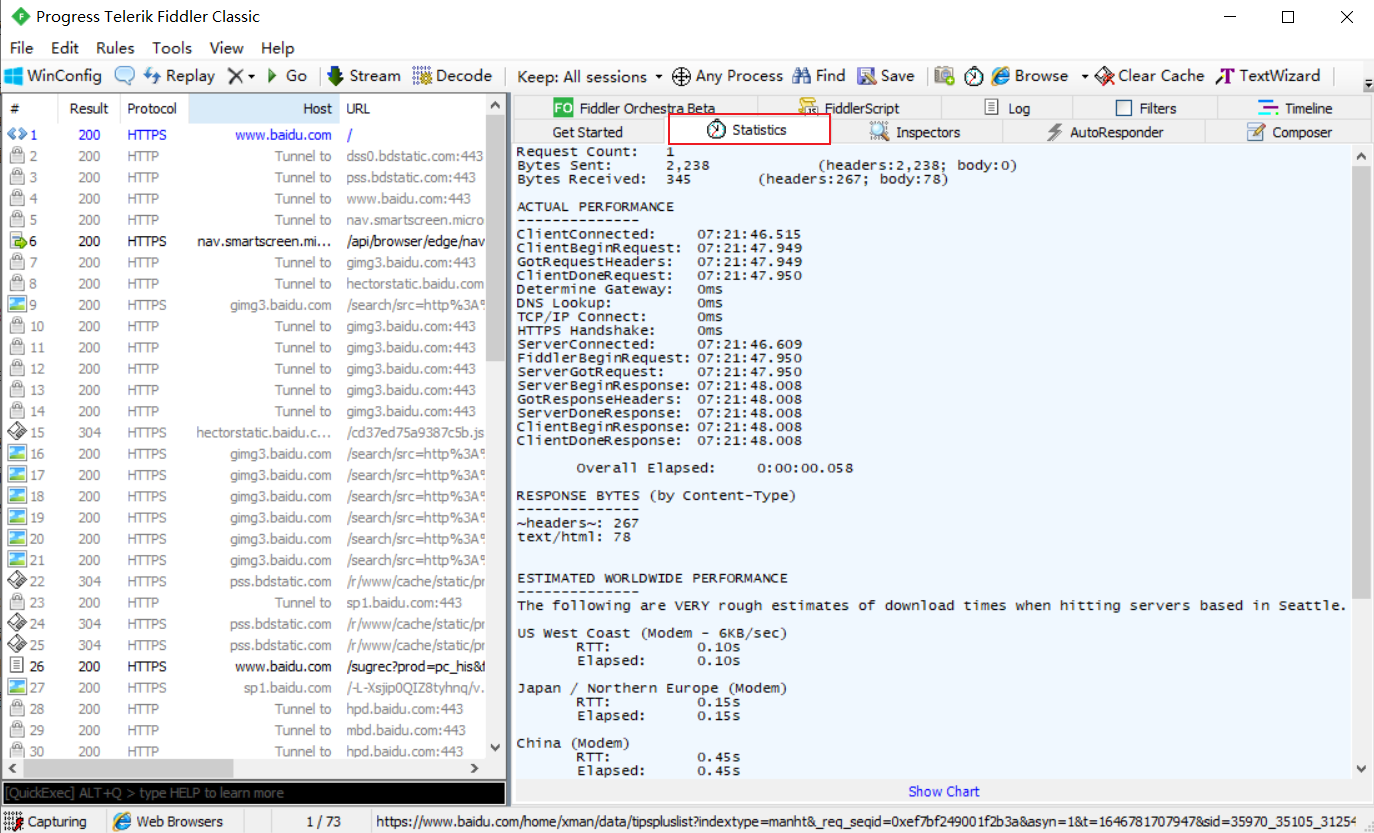
Task: Open Find sessions binoculars tool
Action: click(x=819, y=76)
